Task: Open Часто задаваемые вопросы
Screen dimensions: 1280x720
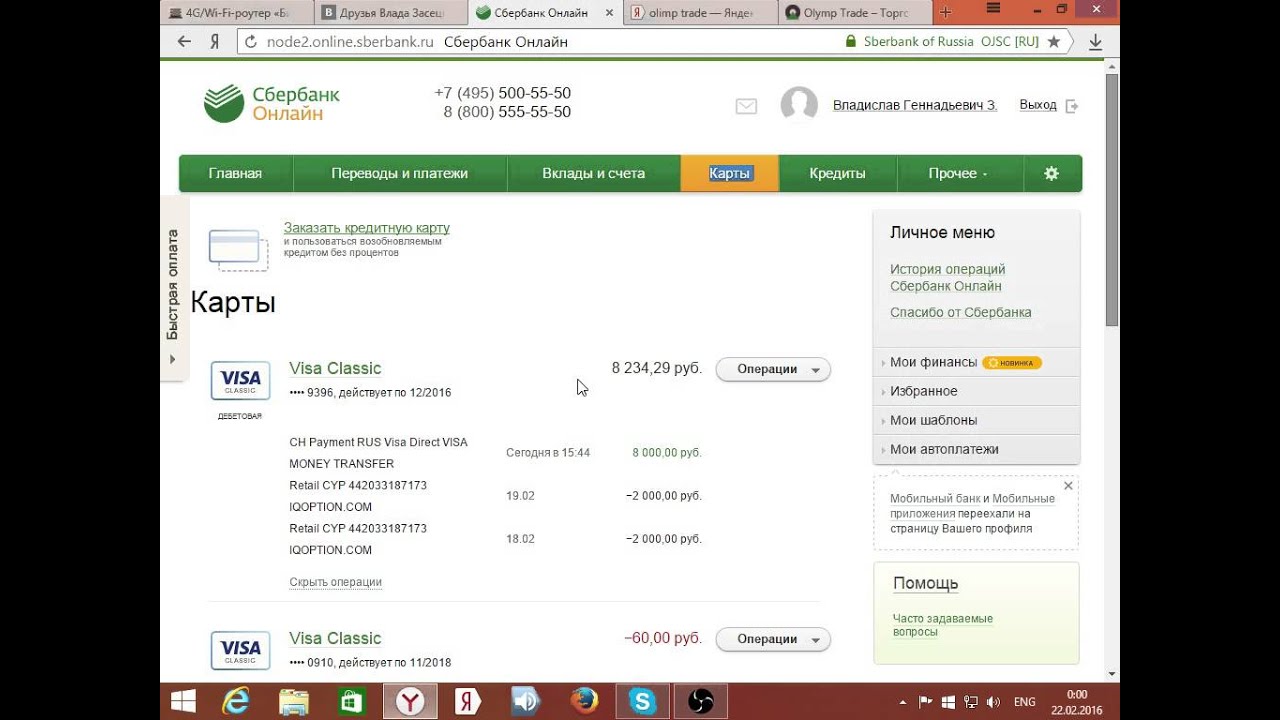Action: [943, 625]
